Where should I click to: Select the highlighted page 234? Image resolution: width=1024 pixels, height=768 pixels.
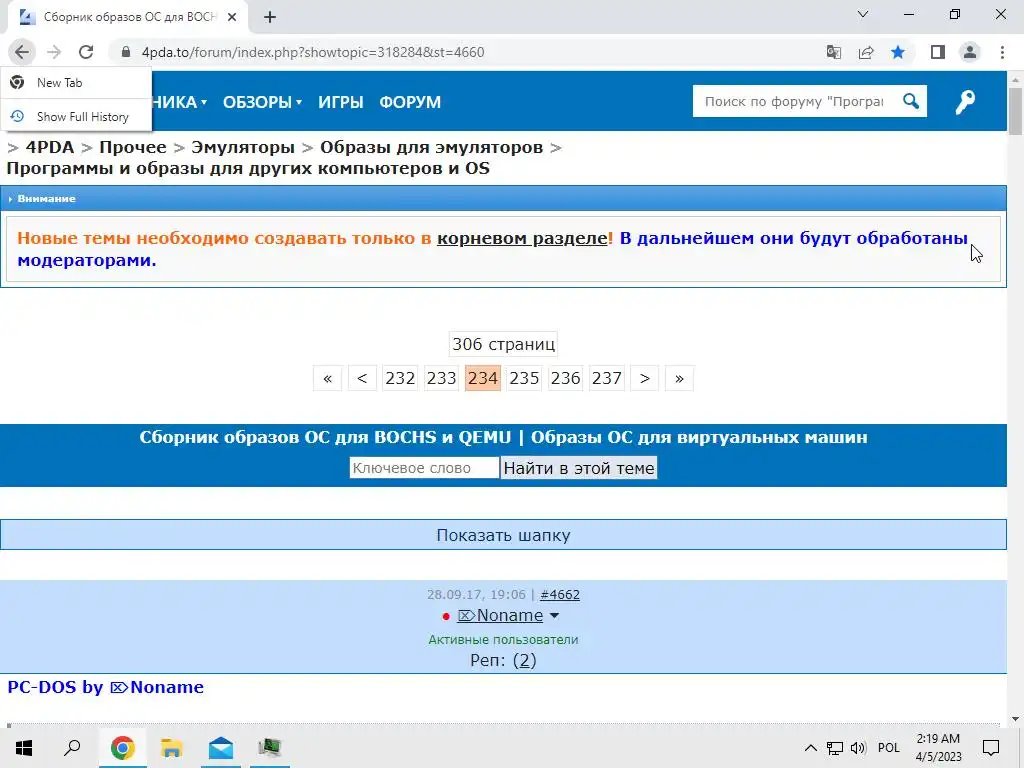coord(483,378)
